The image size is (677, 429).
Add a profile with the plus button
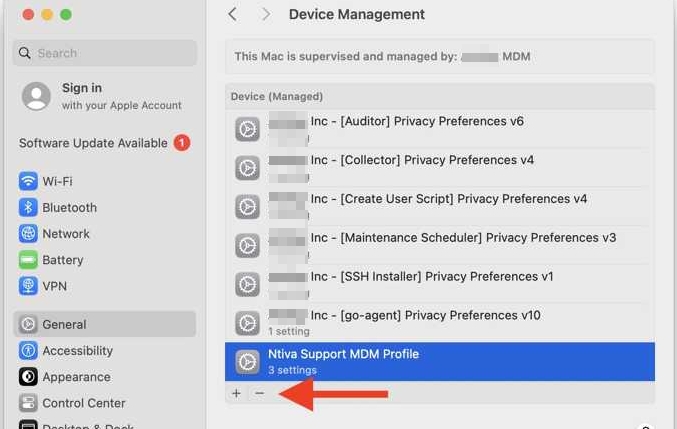click(236, 393)
